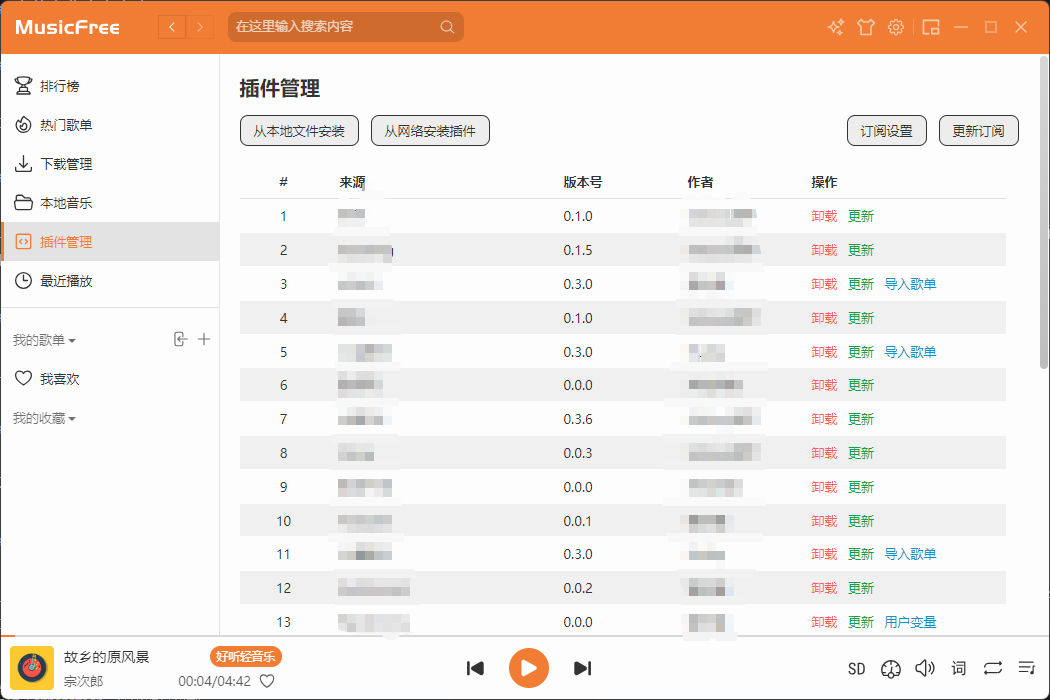1050x700 pixels.
Task: Open the playback speed gauge icon
Action: click(891, 668)
